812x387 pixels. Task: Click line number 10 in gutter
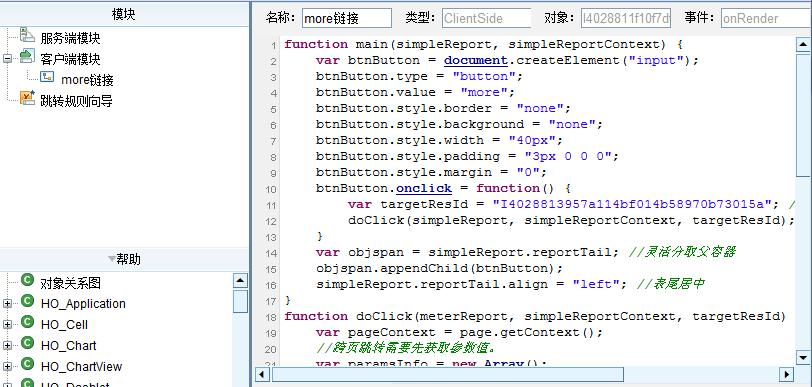click(x=272, y=189)
